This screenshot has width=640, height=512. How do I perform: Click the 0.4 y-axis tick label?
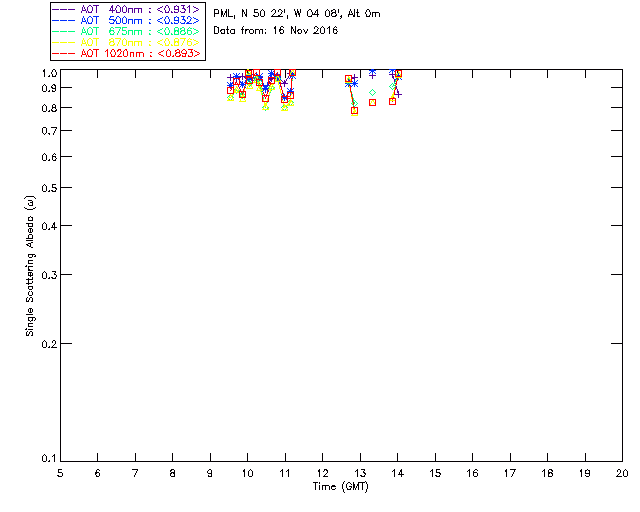[49, 226]
